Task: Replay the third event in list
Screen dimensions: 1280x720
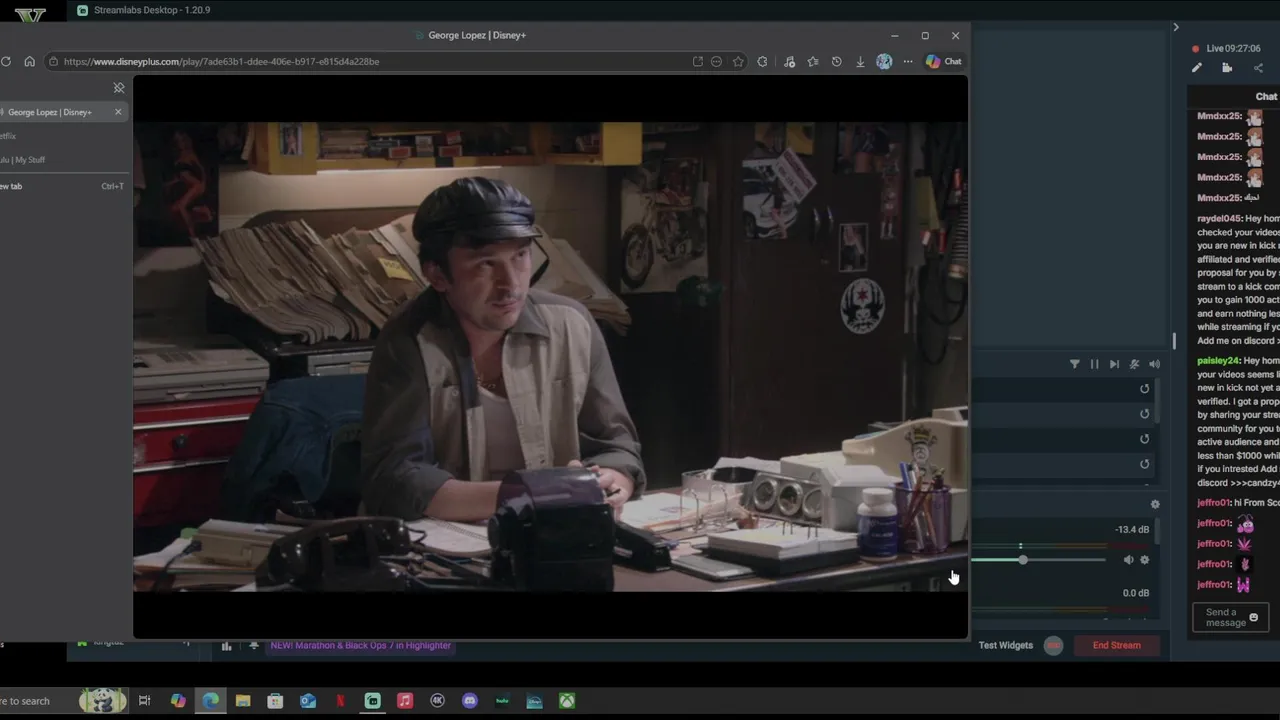Action: pyautogui.click(x=1145, y=439)
